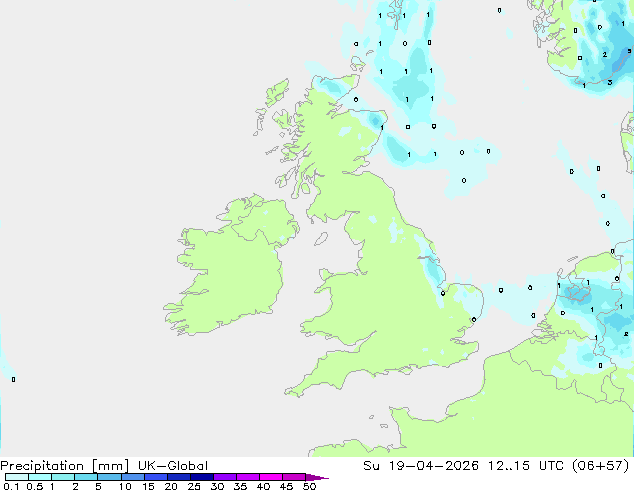Click the '0.5' legend scale label
This screenshot has width=634, height=490.
click(x=35, y=486)
